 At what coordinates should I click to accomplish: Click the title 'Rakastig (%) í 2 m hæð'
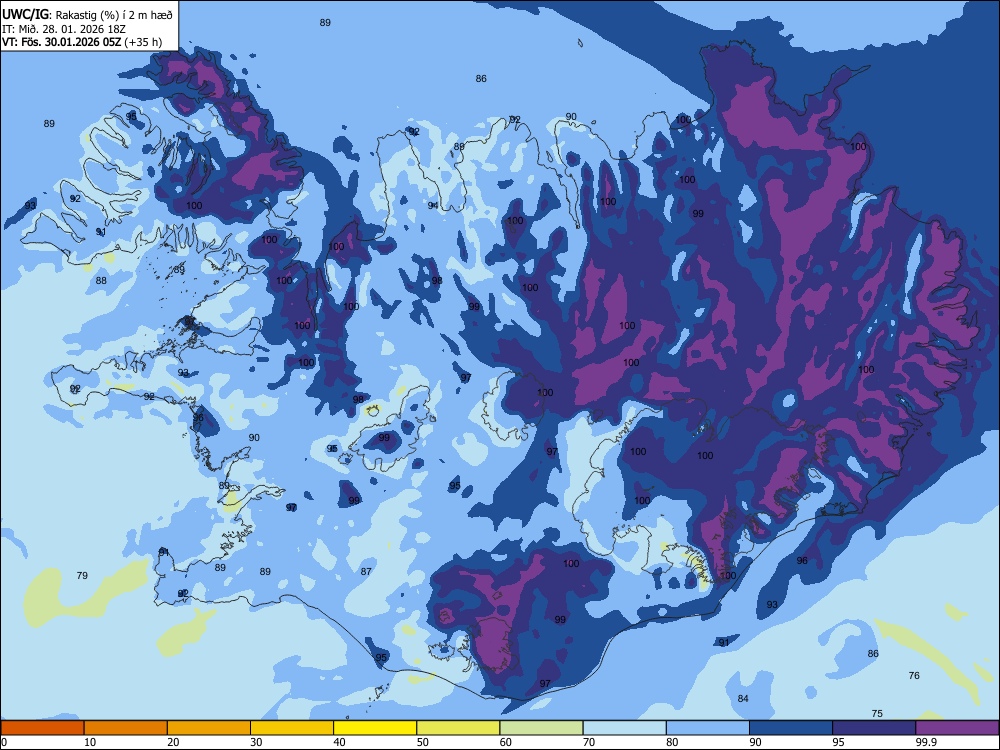tap(114, 15)
